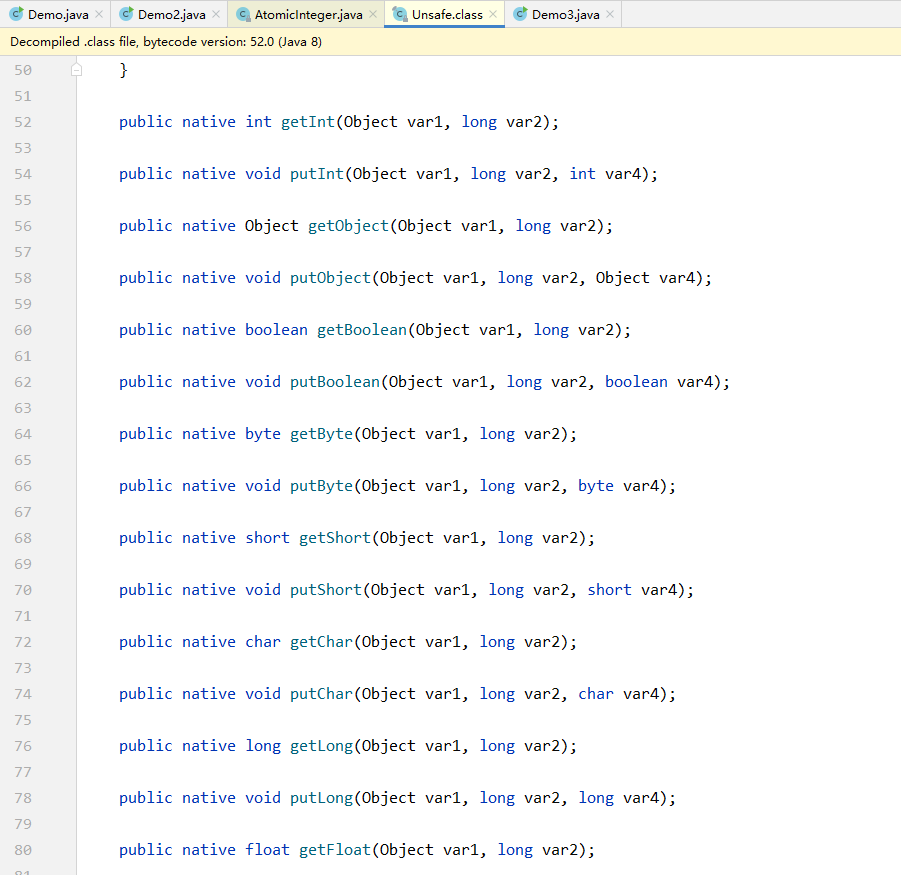
Task: Click the putLong method name
Action: (x=321, y=797)
